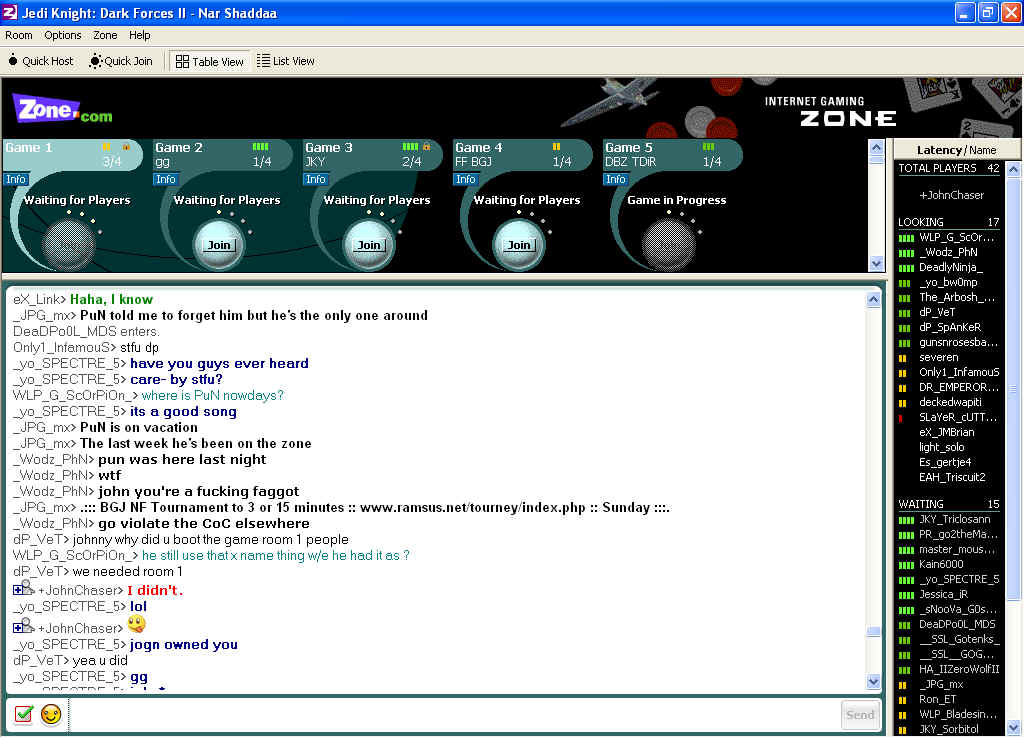The width and height of the screenshot is (1024, 738).
Task: Click the chat message input field
Action: (x=454, y=714)
